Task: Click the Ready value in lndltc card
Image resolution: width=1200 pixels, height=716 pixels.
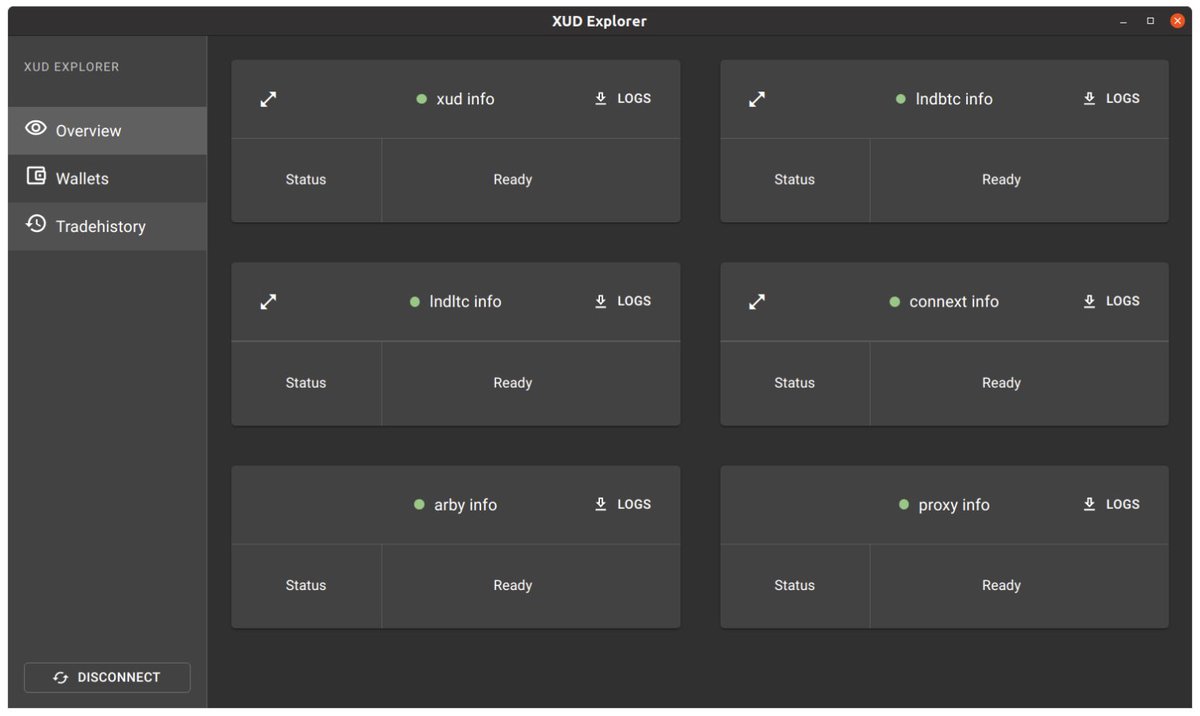Action: (512, 383)
